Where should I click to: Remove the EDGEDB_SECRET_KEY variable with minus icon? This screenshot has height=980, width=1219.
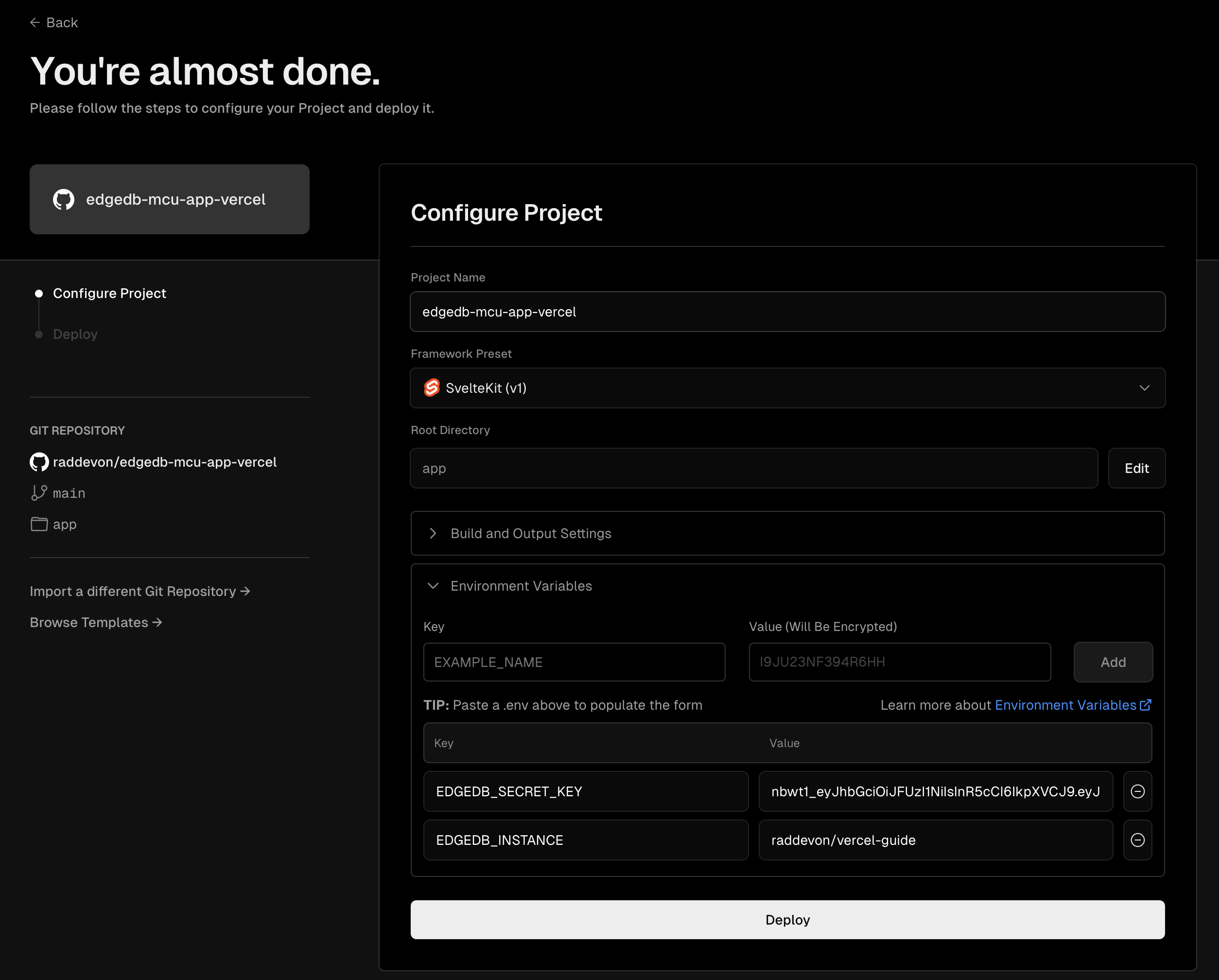tap(1137, 791)
